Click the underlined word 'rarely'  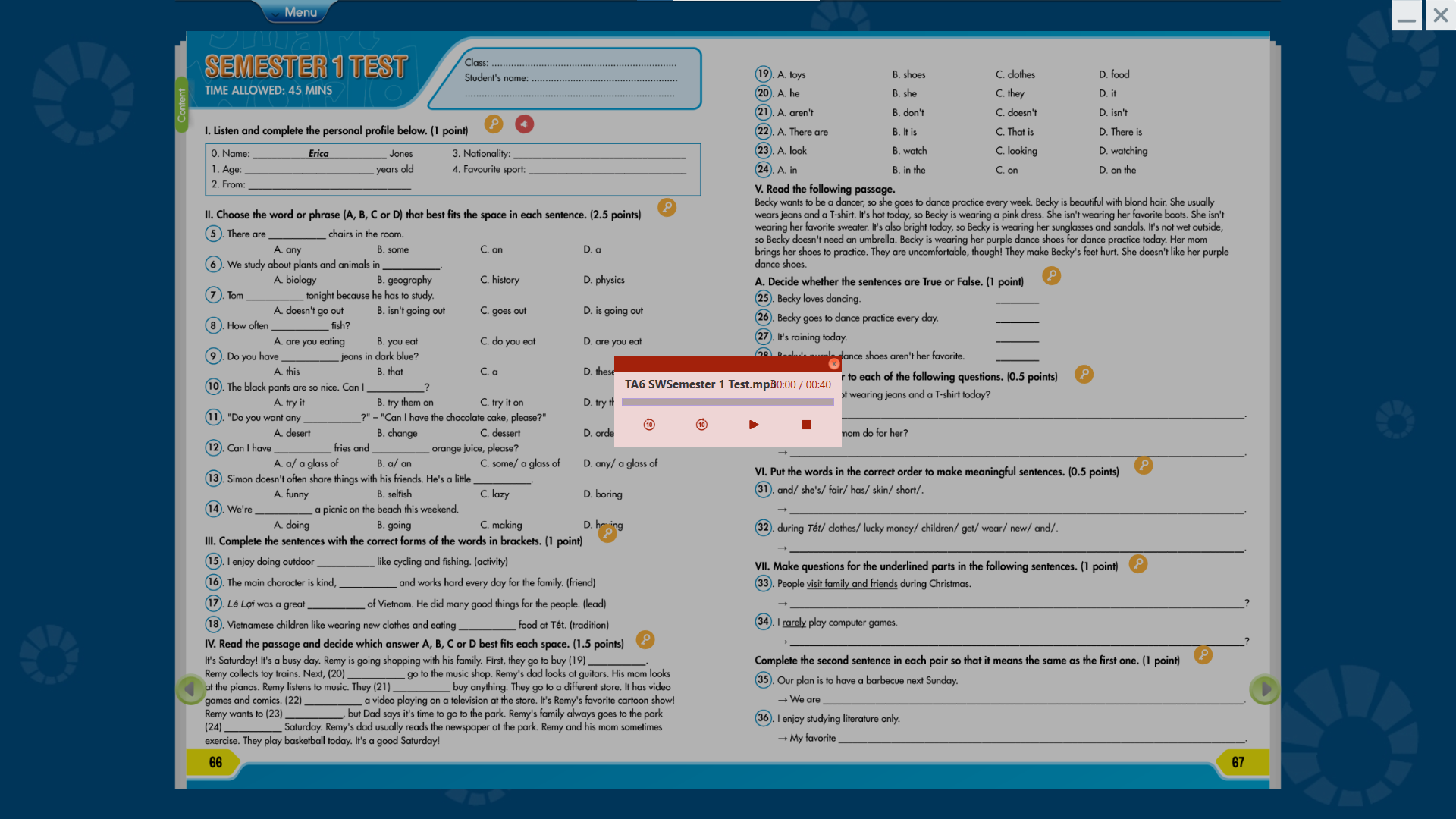tap(794, 623)
